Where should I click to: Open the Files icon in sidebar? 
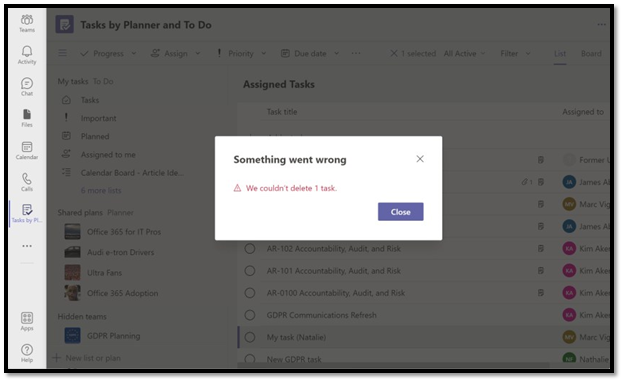27,118
